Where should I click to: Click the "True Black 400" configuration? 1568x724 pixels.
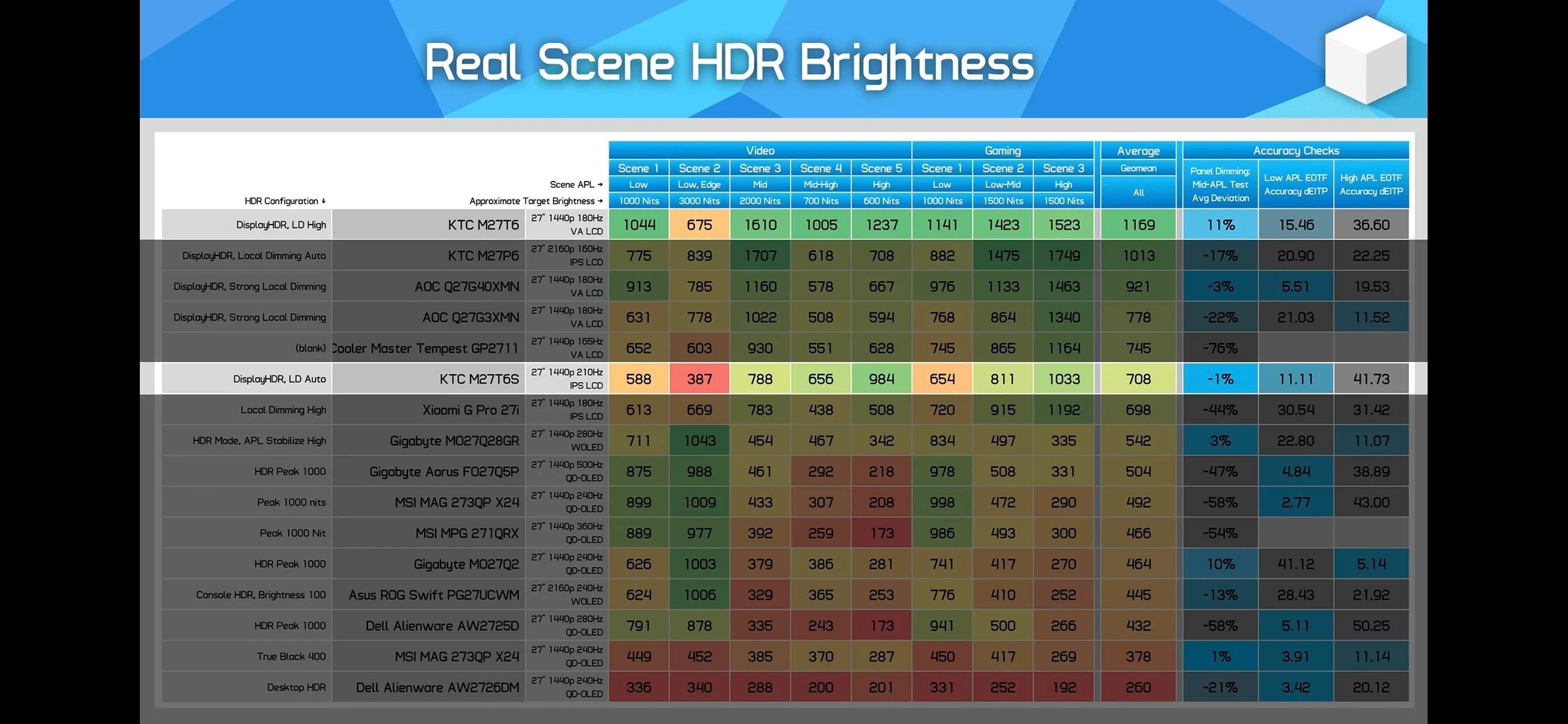[291, 656]
